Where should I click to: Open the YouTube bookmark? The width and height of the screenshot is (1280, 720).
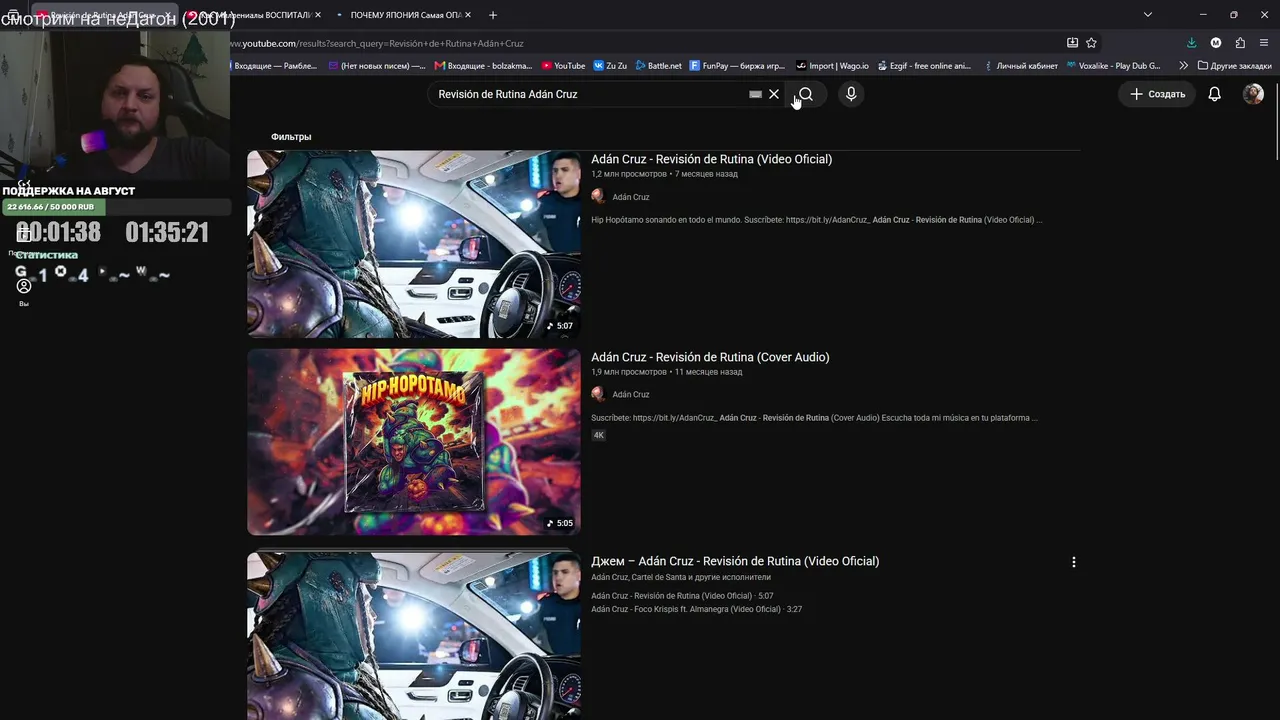click(x=563, y=66)
